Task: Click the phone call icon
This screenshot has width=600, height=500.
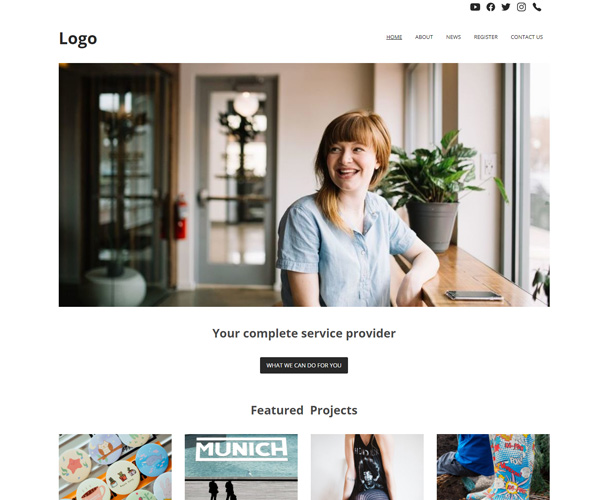Action: point(537,7)
